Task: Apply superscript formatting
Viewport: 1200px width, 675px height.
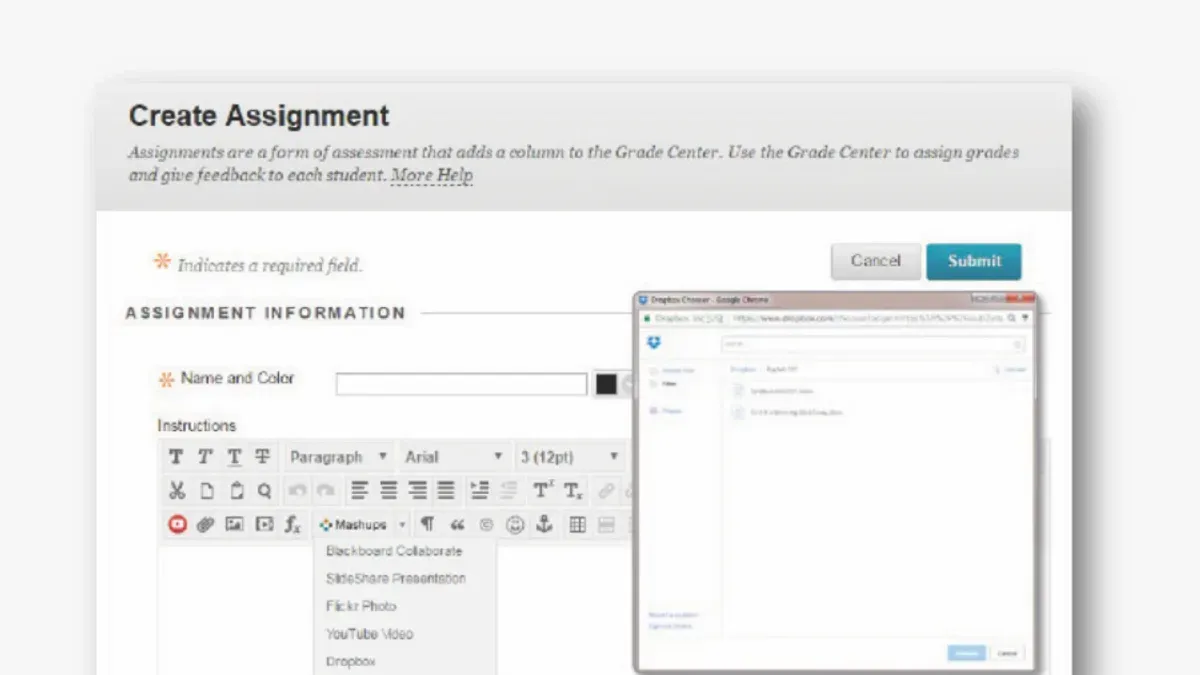Action: (543, 490)
